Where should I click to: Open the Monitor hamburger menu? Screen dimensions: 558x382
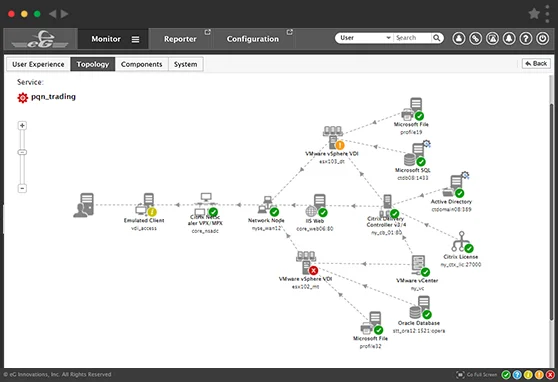[135, 39]
